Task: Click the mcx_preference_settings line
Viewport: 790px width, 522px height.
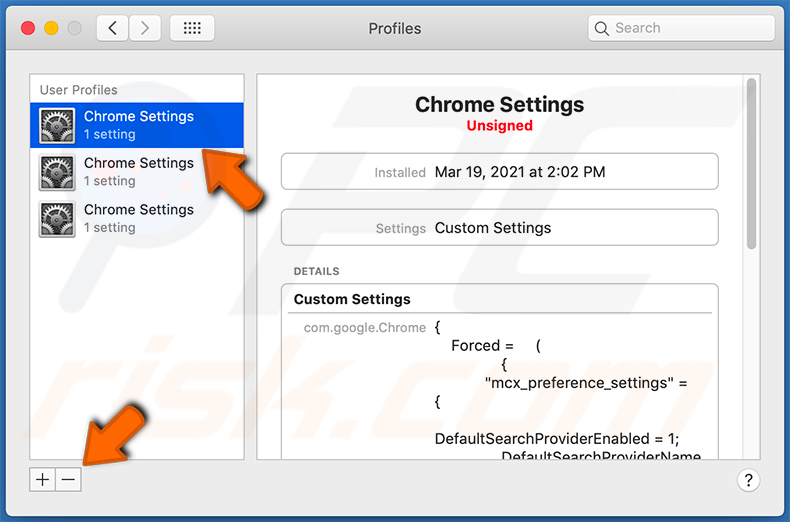Action: coord(586,383)
